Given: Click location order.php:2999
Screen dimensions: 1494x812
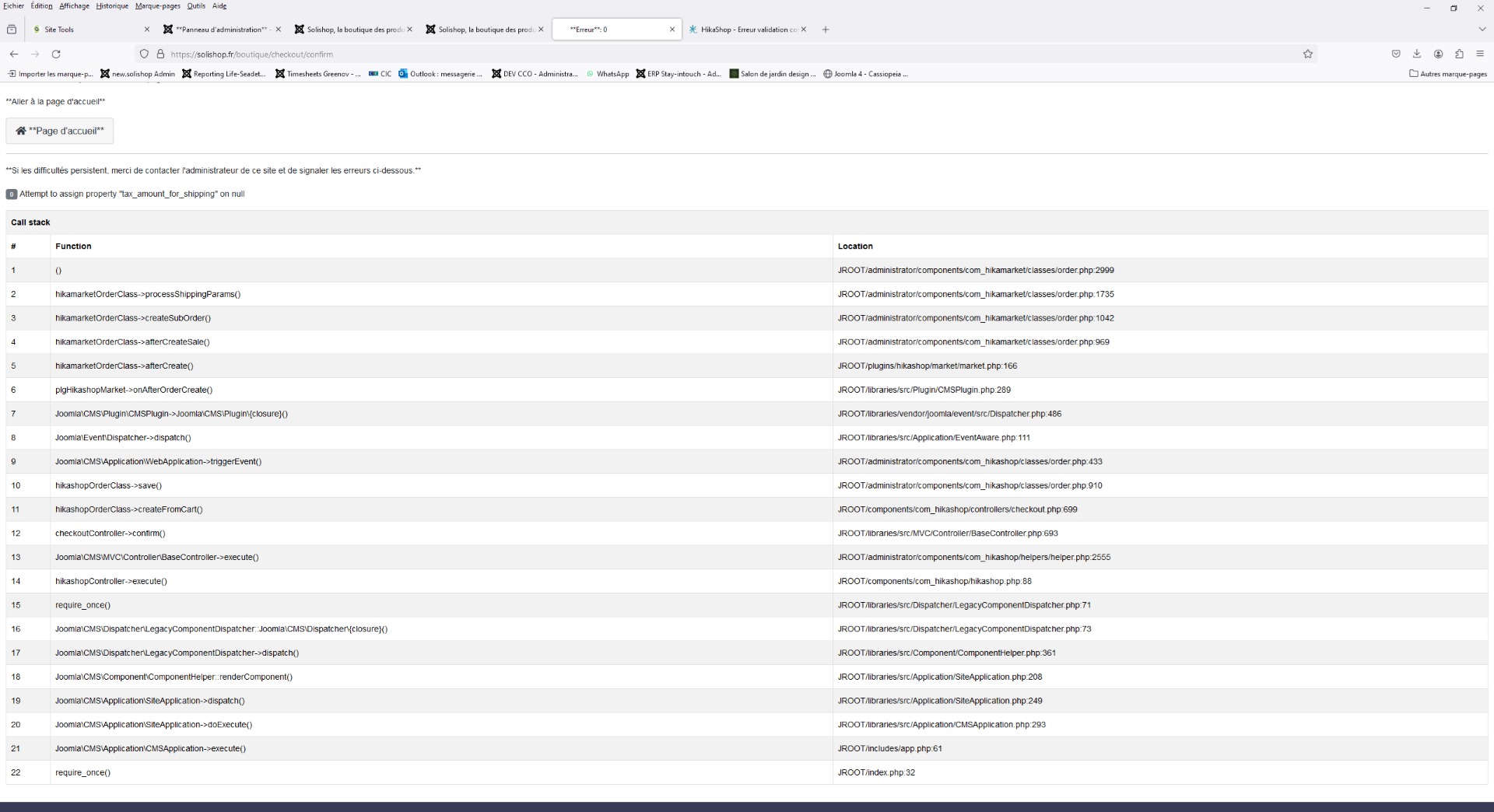Looking at the screenshot, I should coord(976,271).
